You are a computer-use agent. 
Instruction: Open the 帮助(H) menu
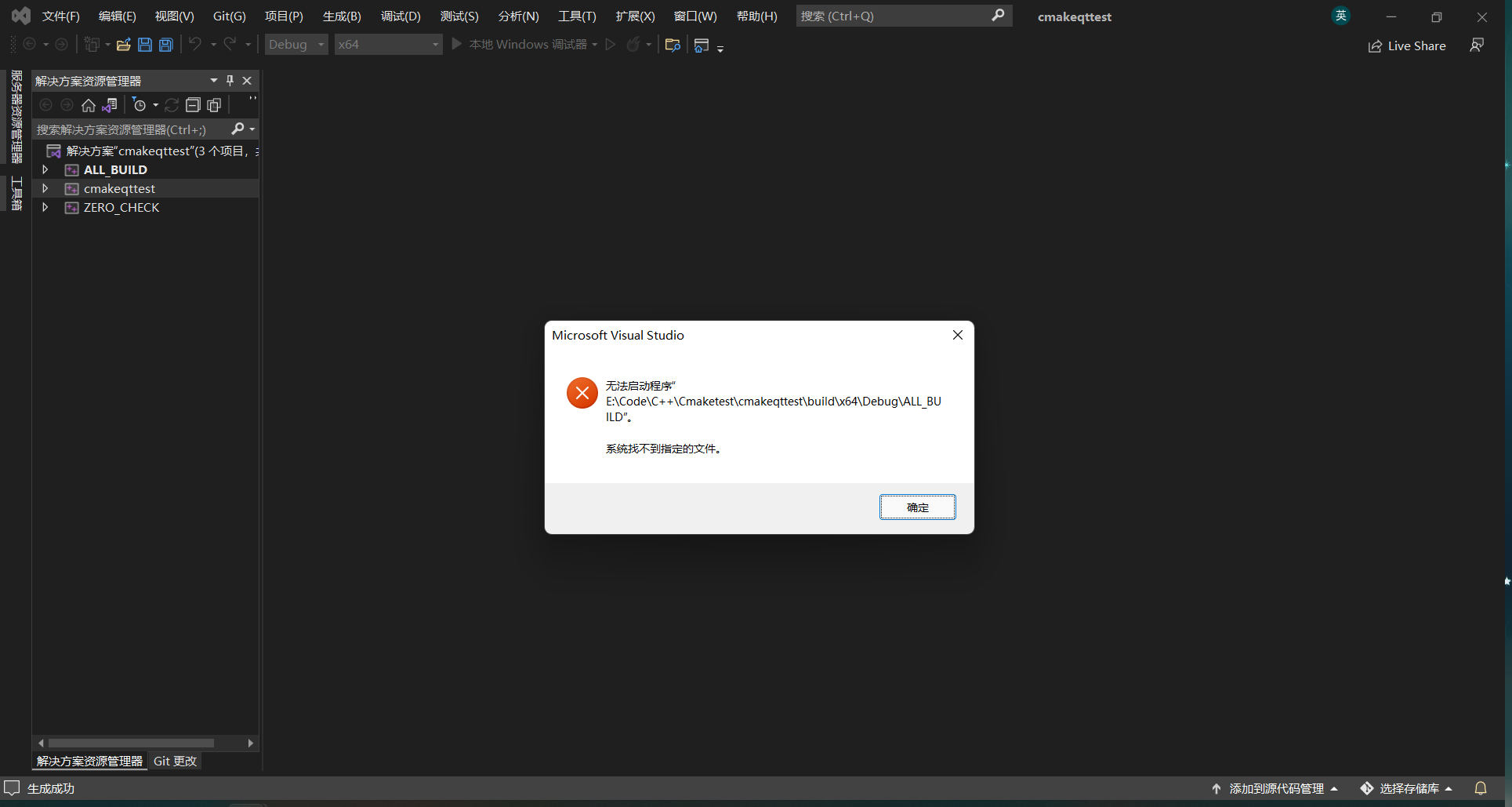pyautogui.click(x=757, y=16)
